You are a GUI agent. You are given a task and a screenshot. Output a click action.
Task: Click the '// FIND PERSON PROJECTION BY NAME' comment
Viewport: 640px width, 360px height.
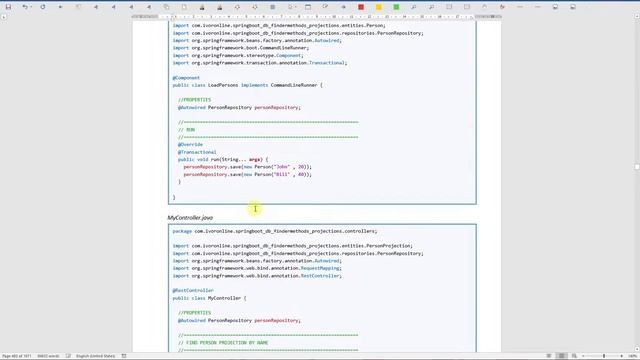coord(223,342)
